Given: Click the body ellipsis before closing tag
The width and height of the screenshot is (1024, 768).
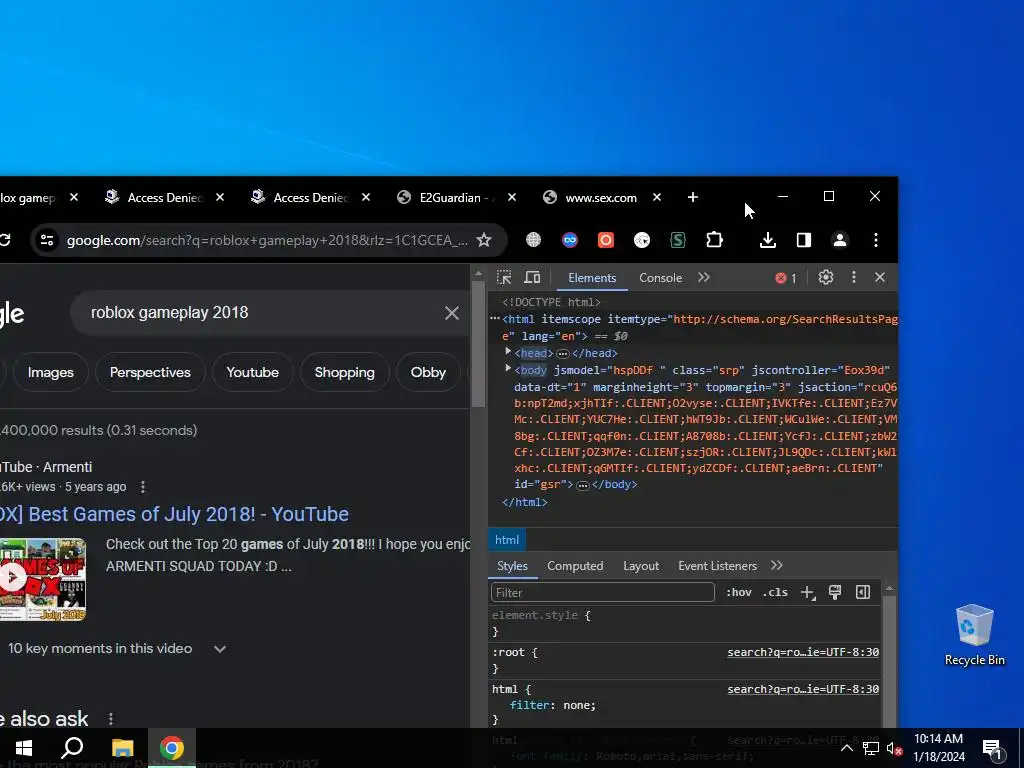Looking at the screenshot, I should tap(583, 485).
